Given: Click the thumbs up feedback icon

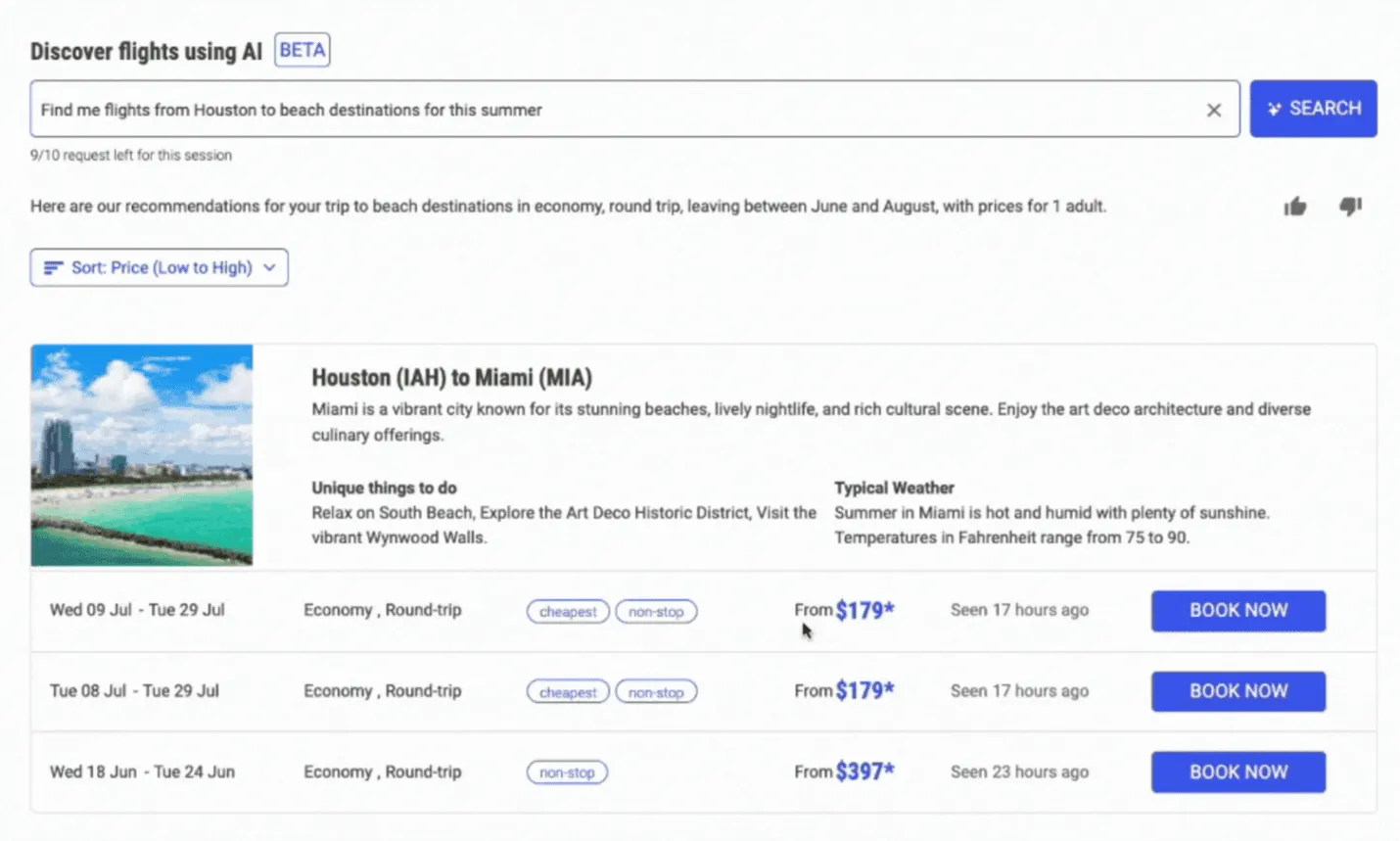Looking at the screenshot, I should [x=1294, y=207].
